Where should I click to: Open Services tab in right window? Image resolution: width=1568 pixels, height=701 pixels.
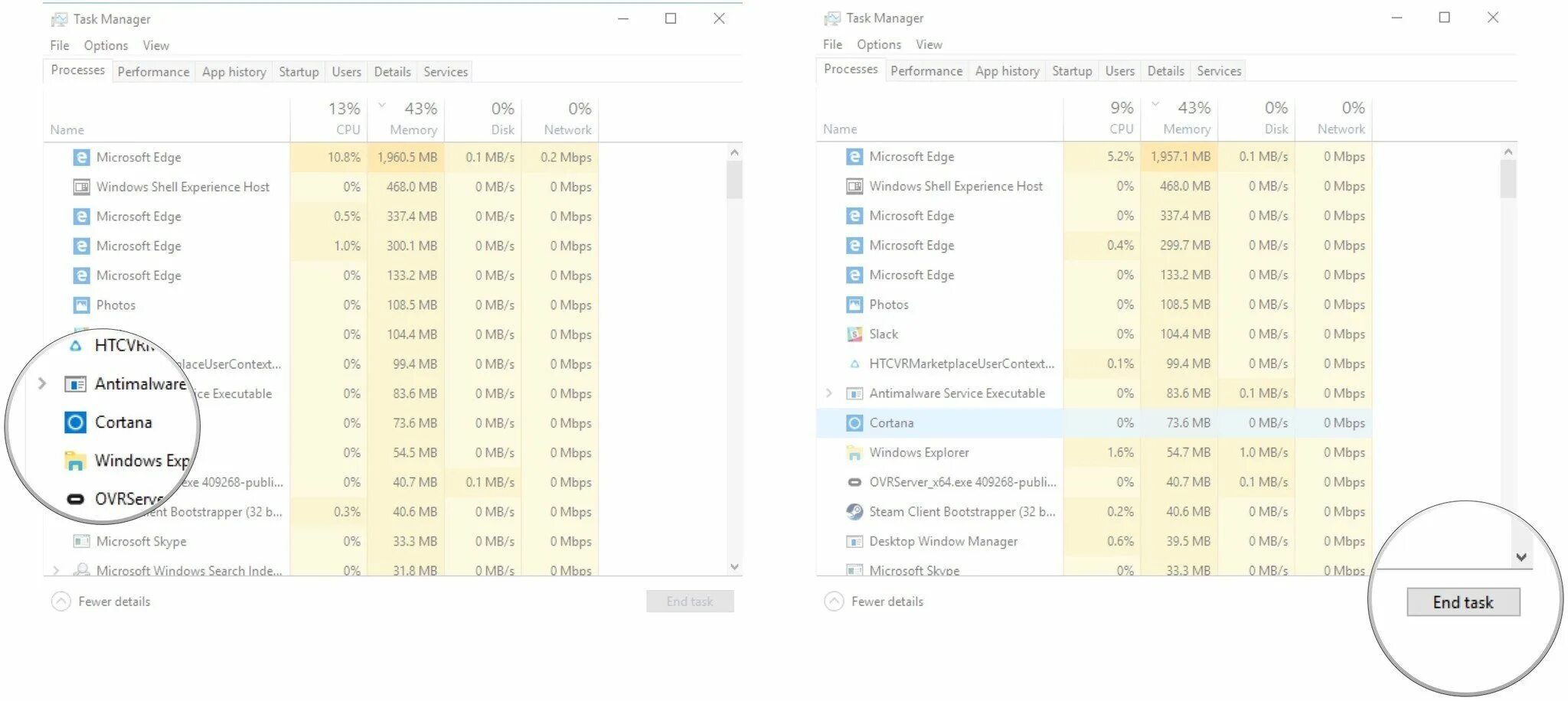pos(1219,71)
